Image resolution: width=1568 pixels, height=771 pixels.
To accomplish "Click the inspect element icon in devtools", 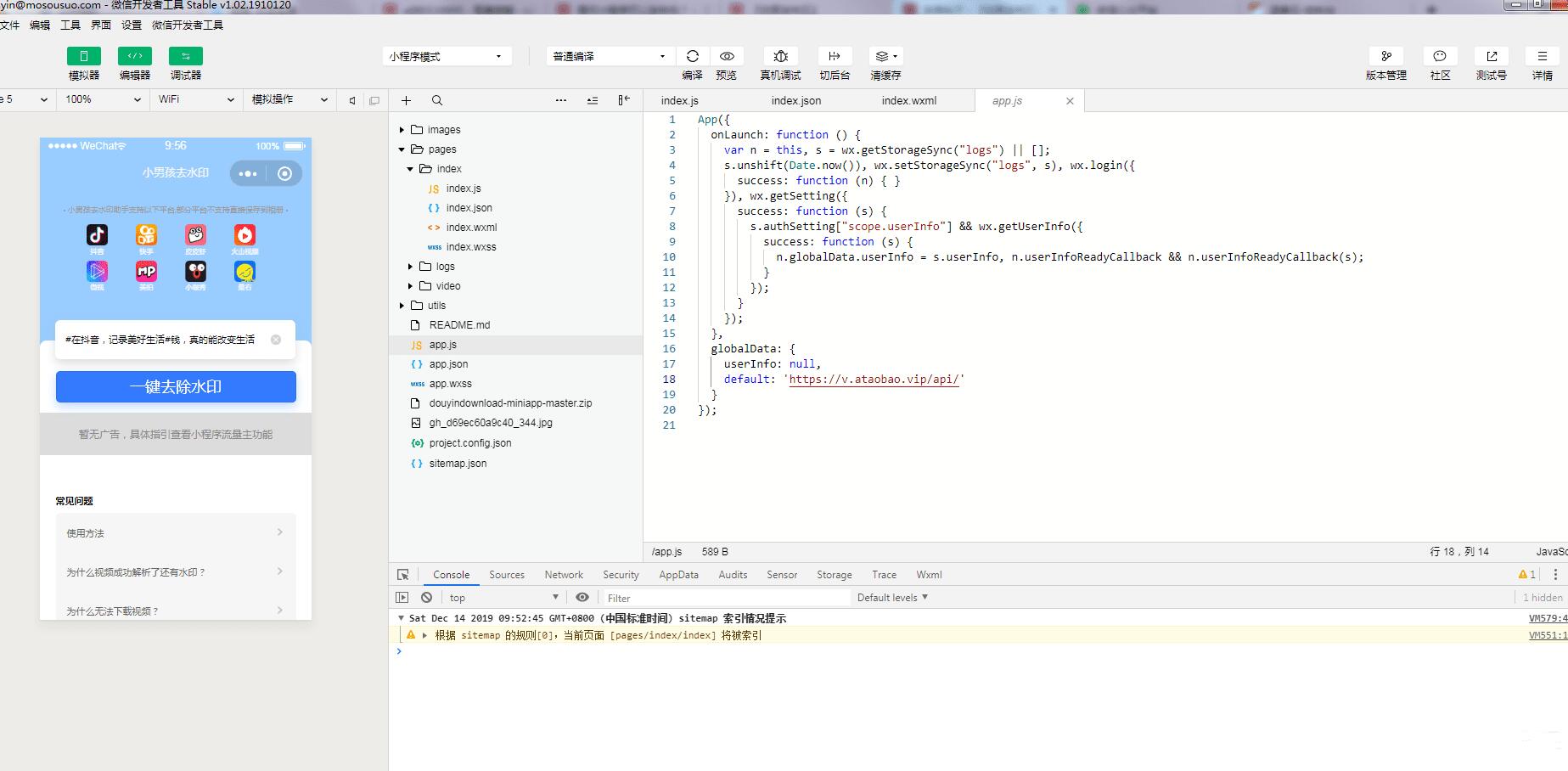I will pos(403,575).
